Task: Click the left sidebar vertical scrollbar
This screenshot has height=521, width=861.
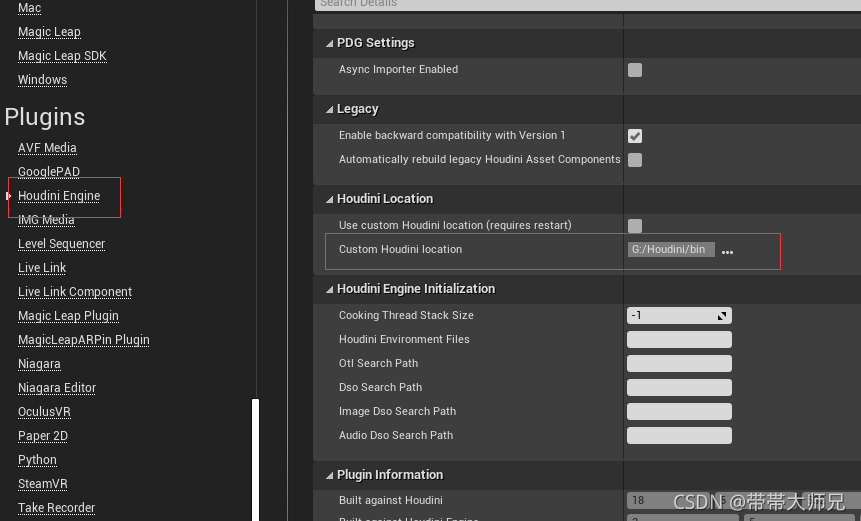Action: point(255,460)
